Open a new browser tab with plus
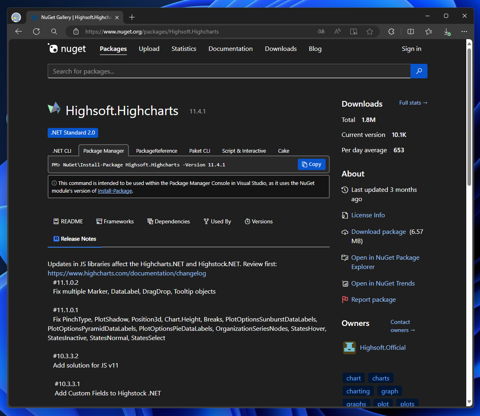The image size is (480, 416). (132, 17)
